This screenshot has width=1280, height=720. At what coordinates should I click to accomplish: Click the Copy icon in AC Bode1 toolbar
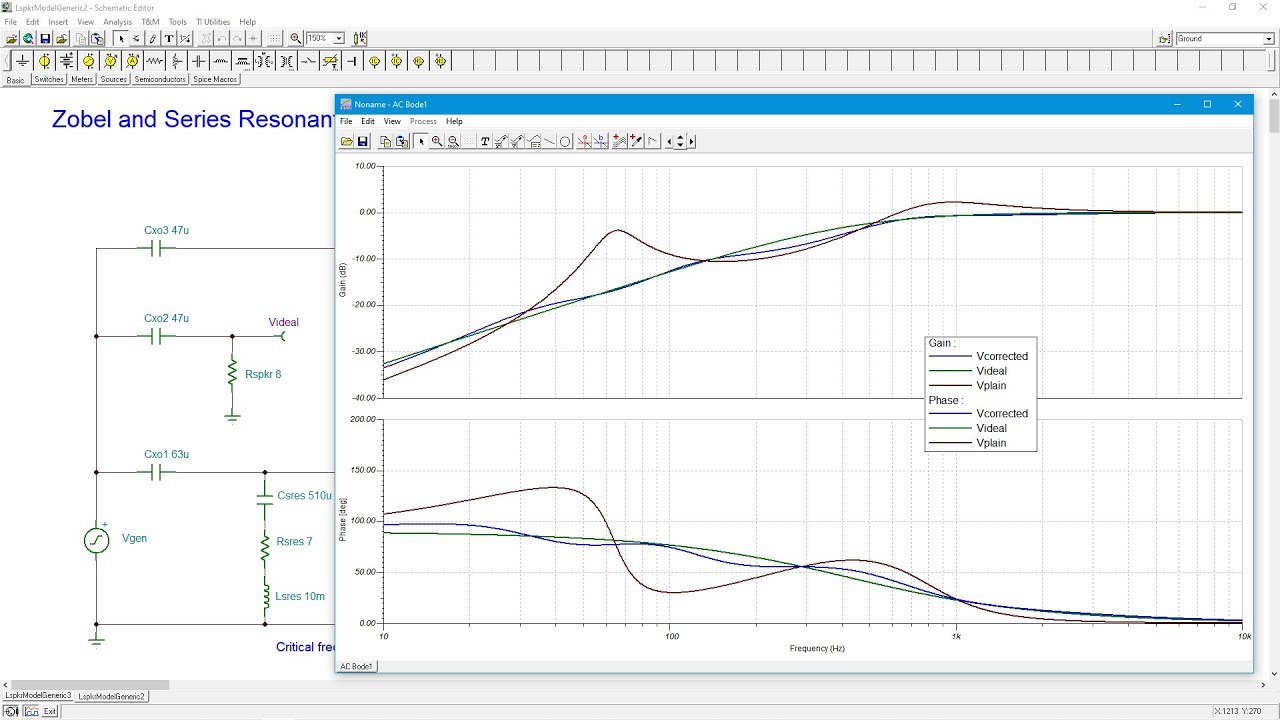[x=385, y=141]
